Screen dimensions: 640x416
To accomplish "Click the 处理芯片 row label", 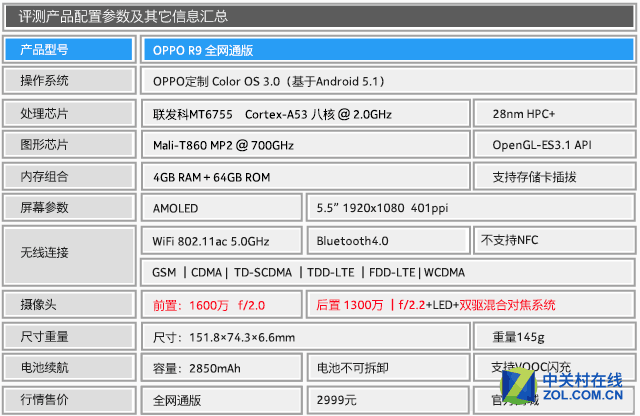I will (x=68, y=114).
